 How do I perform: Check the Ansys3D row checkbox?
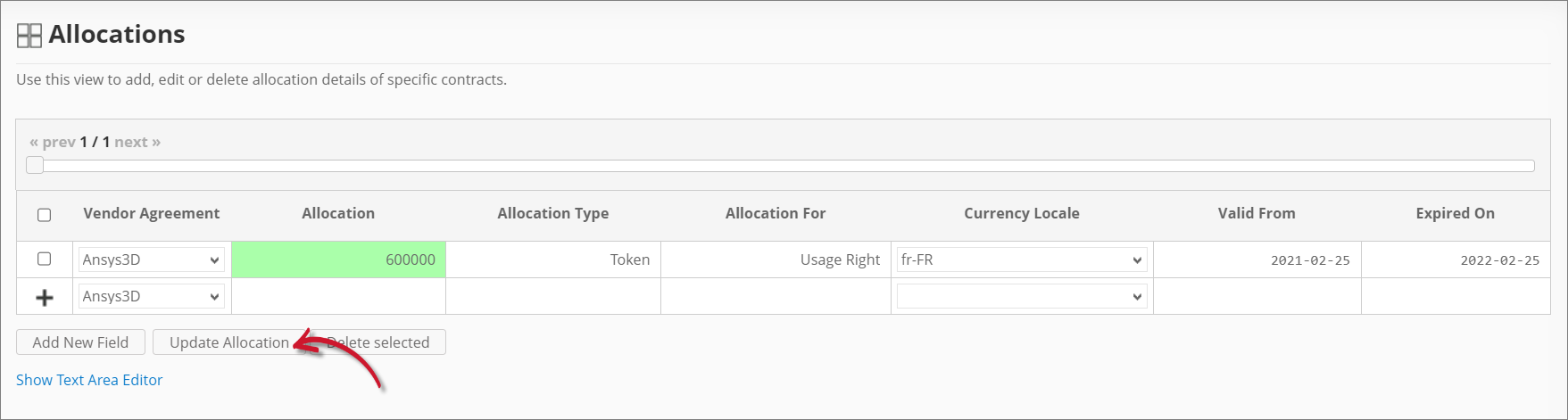point(44,259)
